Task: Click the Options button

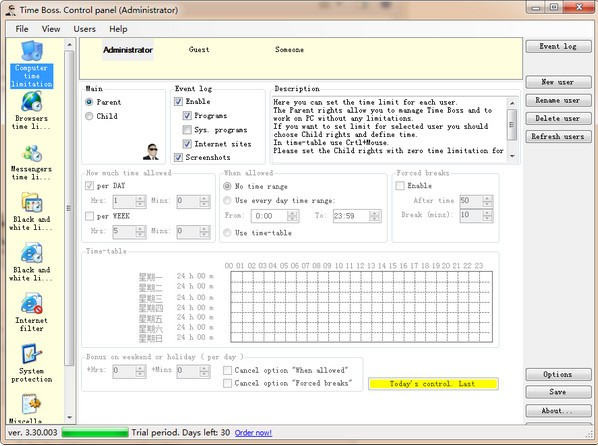Action: click(x=558, y=374)
